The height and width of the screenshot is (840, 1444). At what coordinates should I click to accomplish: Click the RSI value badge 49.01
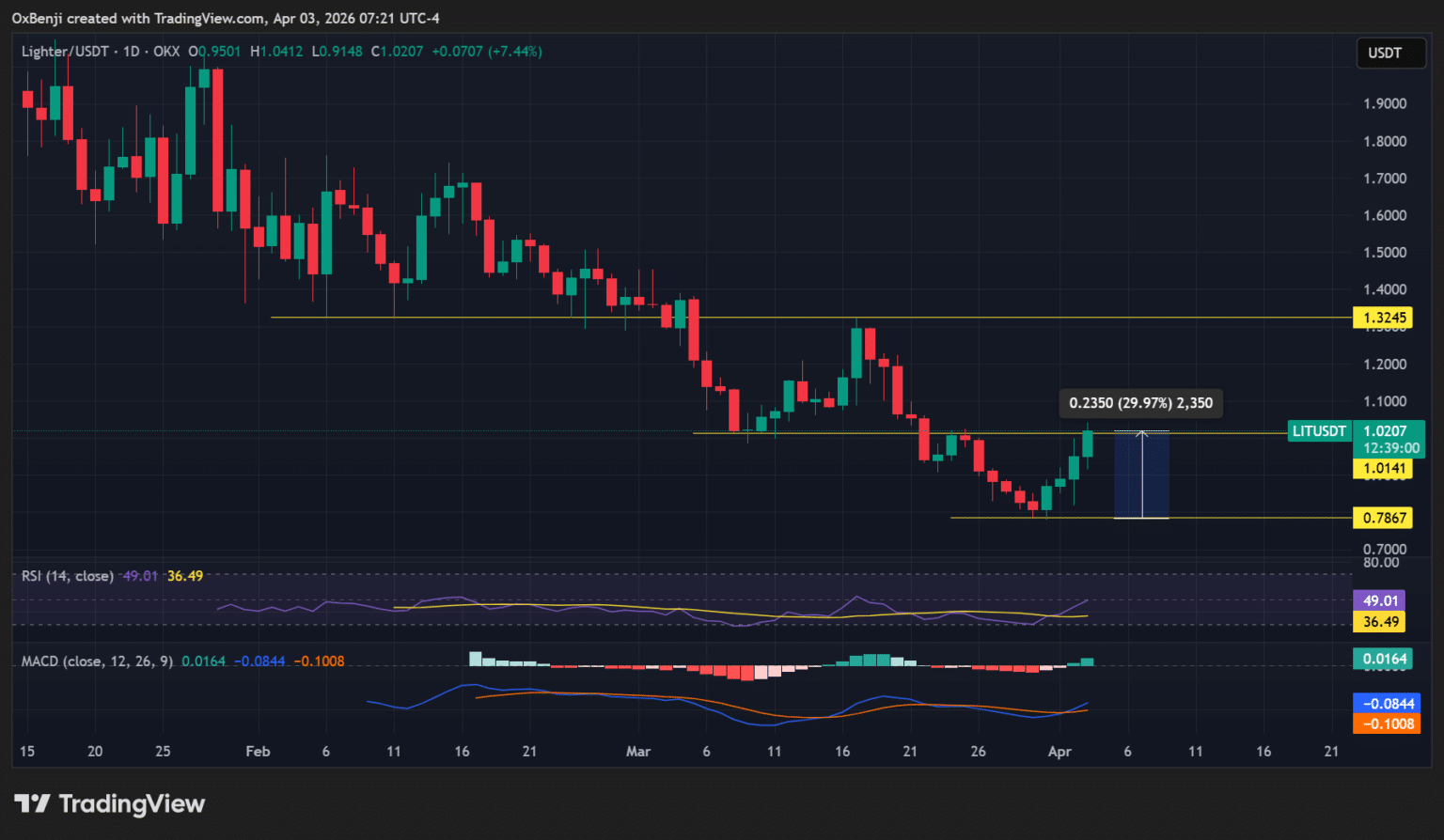click(1379, 600)
